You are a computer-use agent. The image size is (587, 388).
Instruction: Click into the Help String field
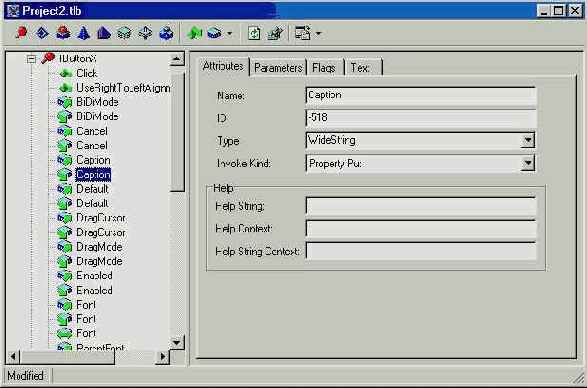tap(421, 206)
